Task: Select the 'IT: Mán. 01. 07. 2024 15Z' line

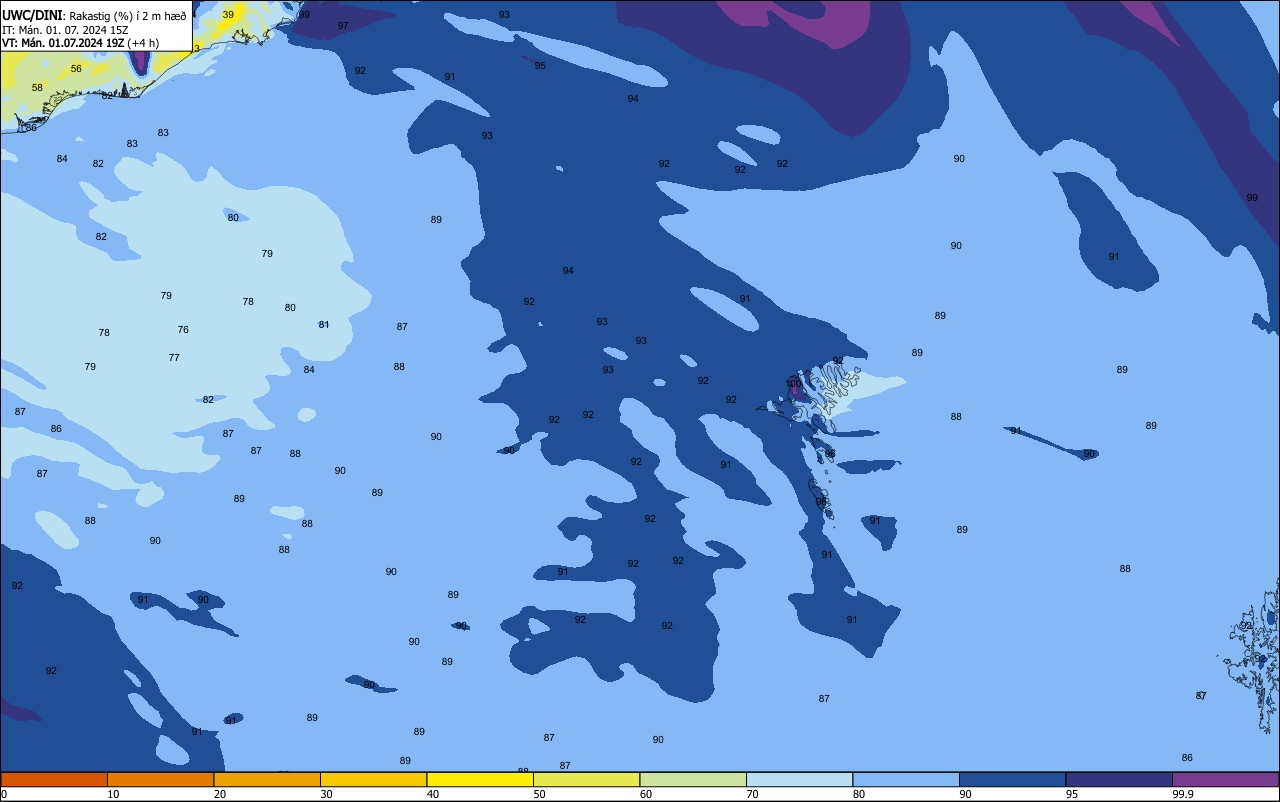Action: coord(63,30)
